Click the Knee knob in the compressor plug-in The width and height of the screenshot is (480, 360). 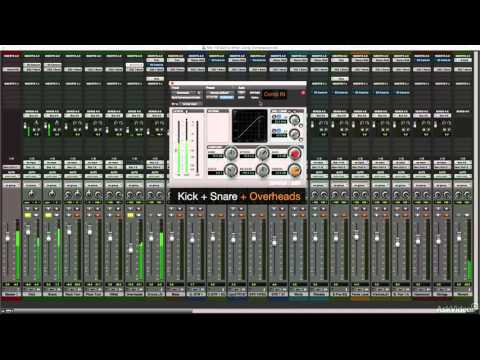pyautogui.click(x=231, y=154)
